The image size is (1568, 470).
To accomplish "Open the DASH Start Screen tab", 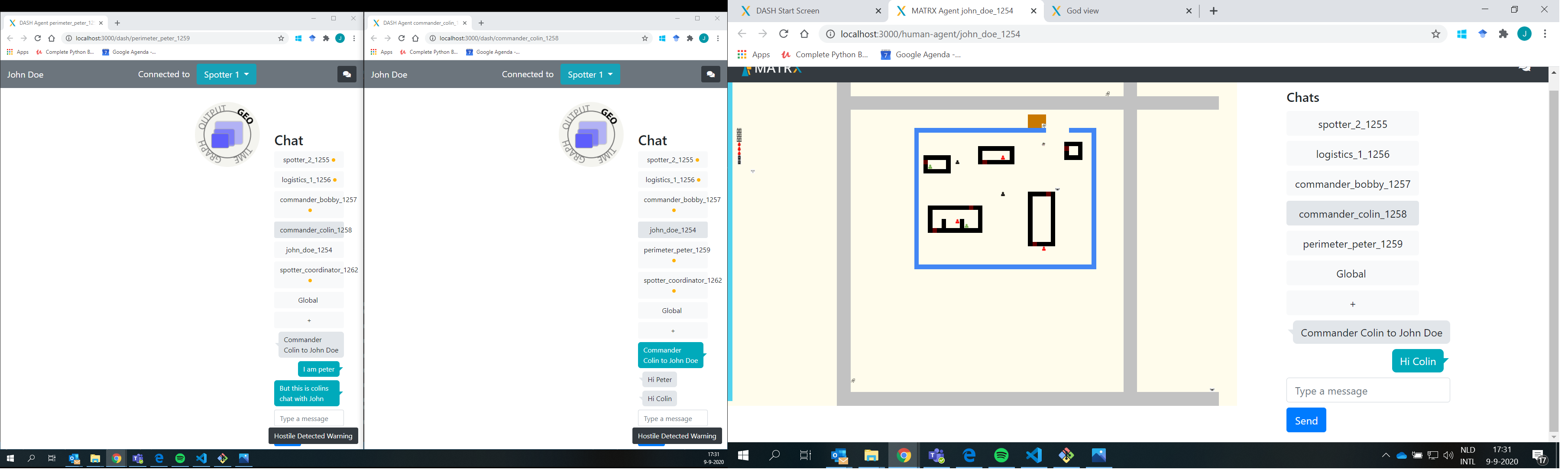I will pyautogui.click(x=787, y=10).
